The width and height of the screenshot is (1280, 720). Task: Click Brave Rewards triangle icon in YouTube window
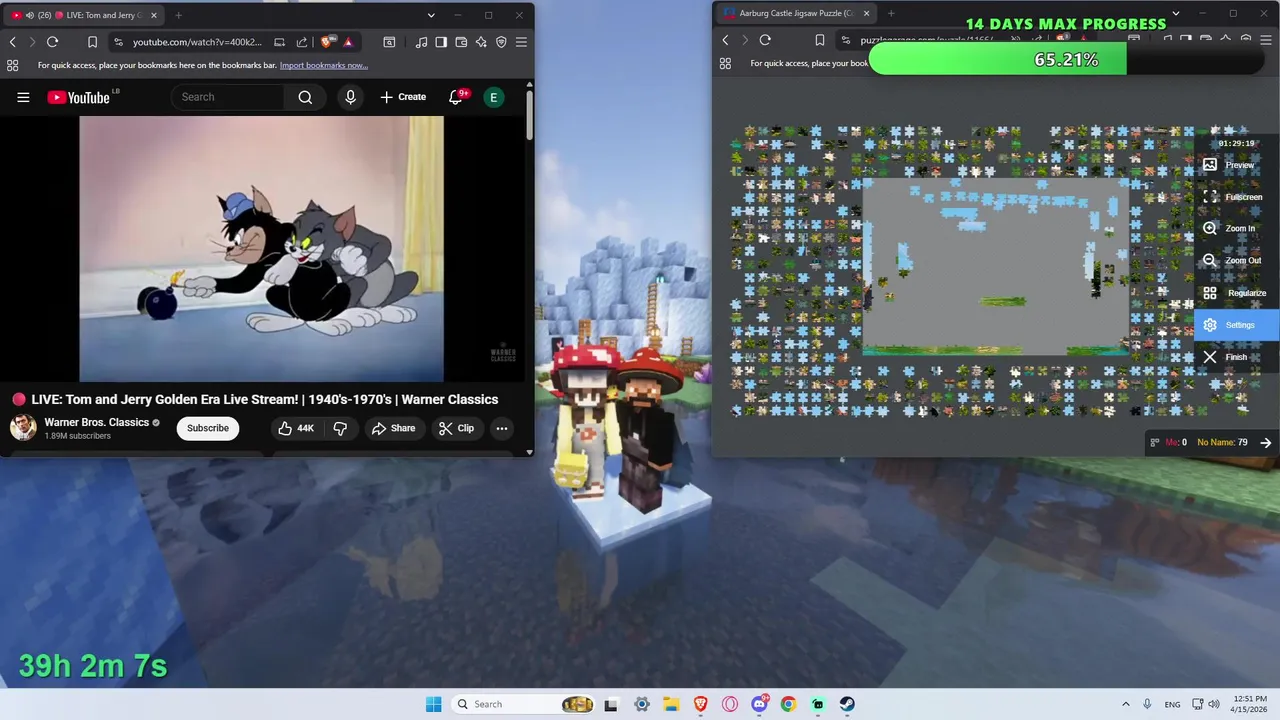coord(348,42)
